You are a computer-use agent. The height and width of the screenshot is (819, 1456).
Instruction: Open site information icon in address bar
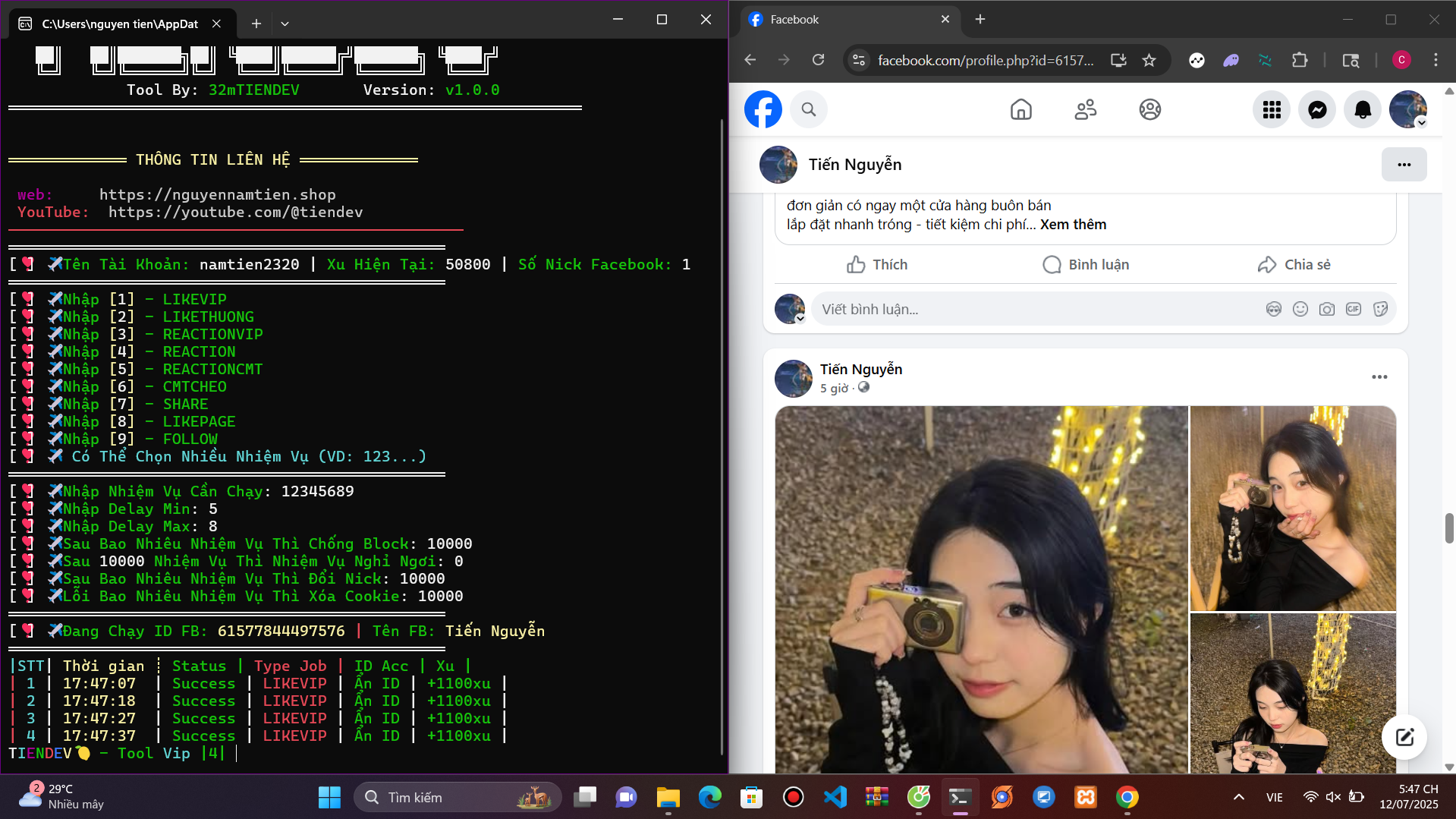click(859, 60)
